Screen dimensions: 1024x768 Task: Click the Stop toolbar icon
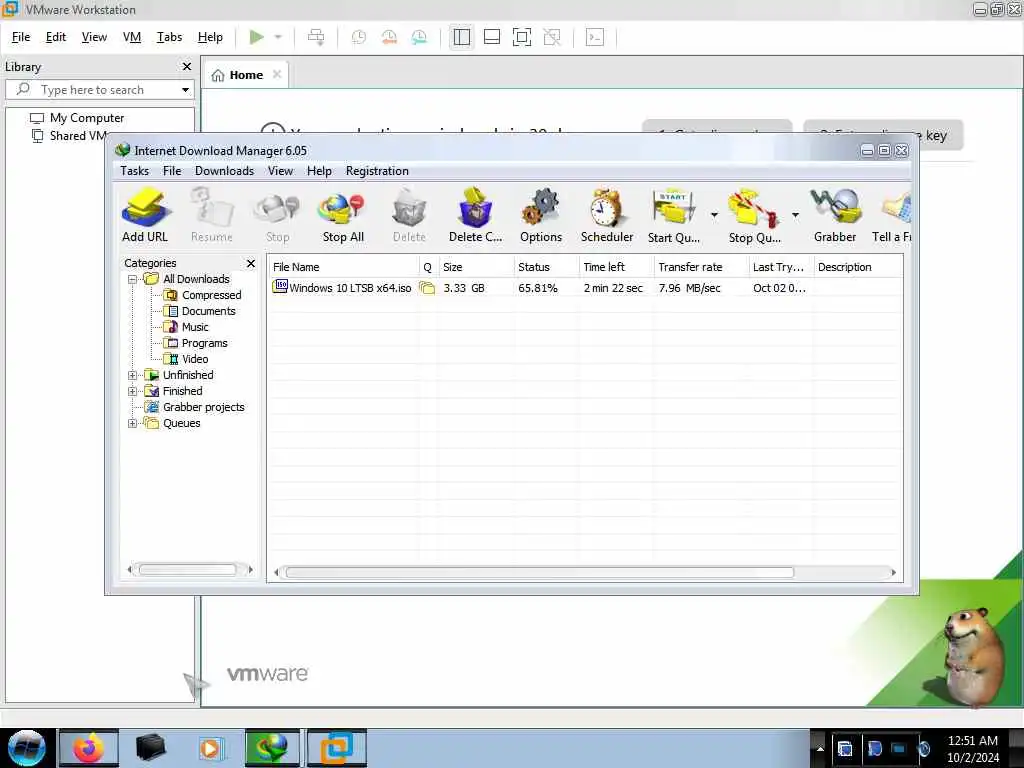(278, 216)
